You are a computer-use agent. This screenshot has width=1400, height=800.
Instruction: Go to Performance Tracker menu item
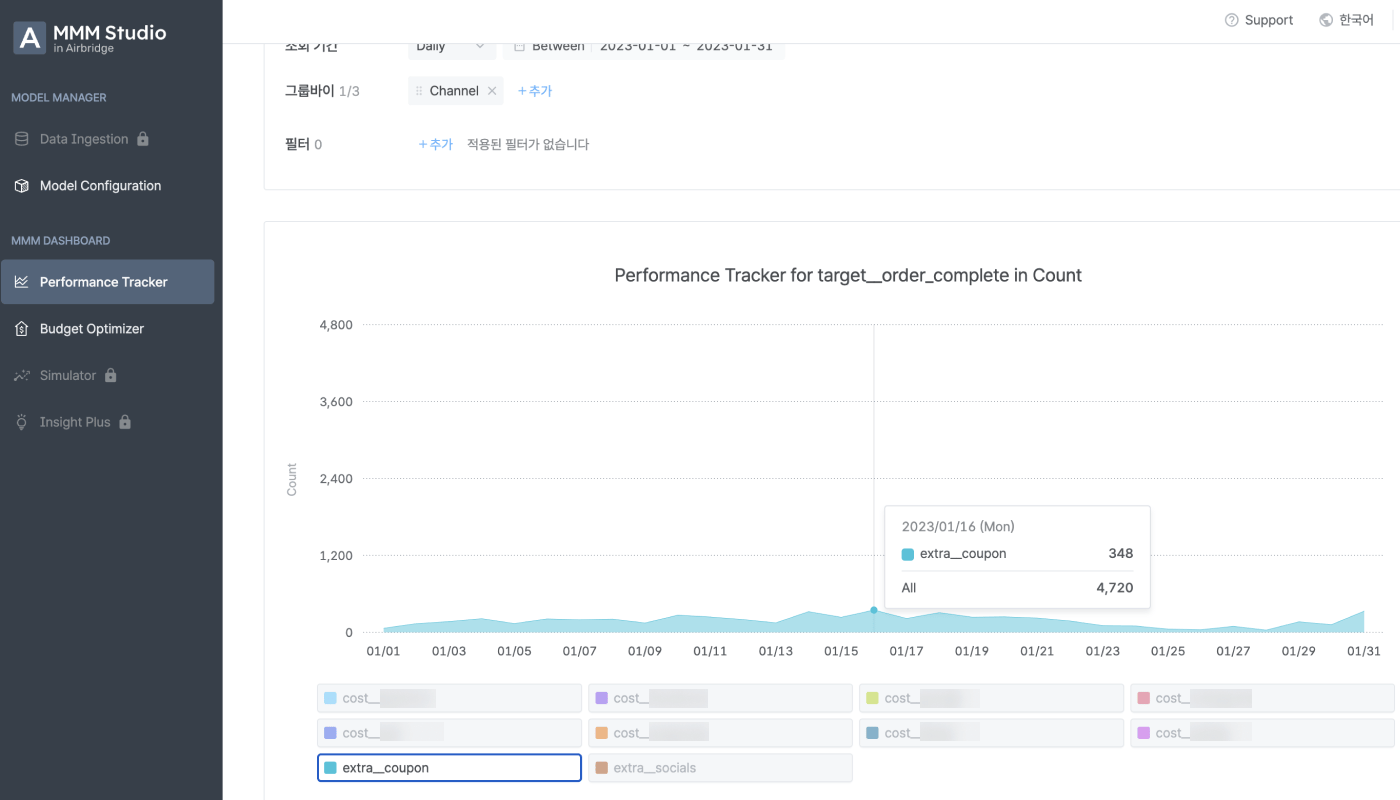click(x=108, y=282)
